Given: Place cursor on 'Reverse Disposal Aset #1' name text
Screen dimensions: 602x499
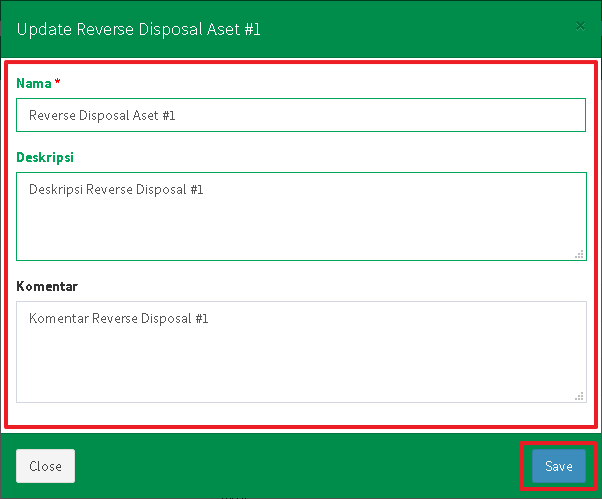Looking at the screenshot, I should 102,116.
